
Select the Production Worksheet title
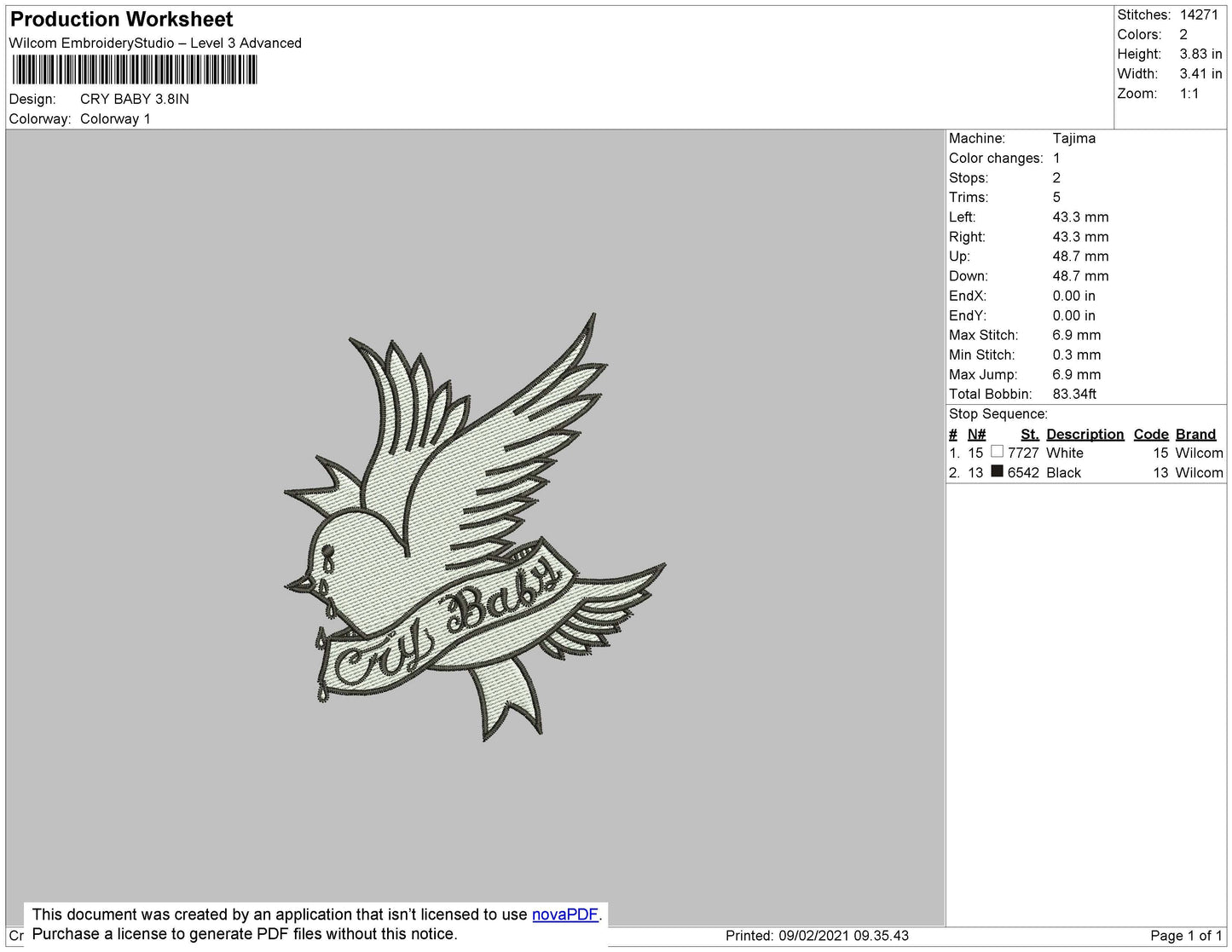tap(122, 20)
